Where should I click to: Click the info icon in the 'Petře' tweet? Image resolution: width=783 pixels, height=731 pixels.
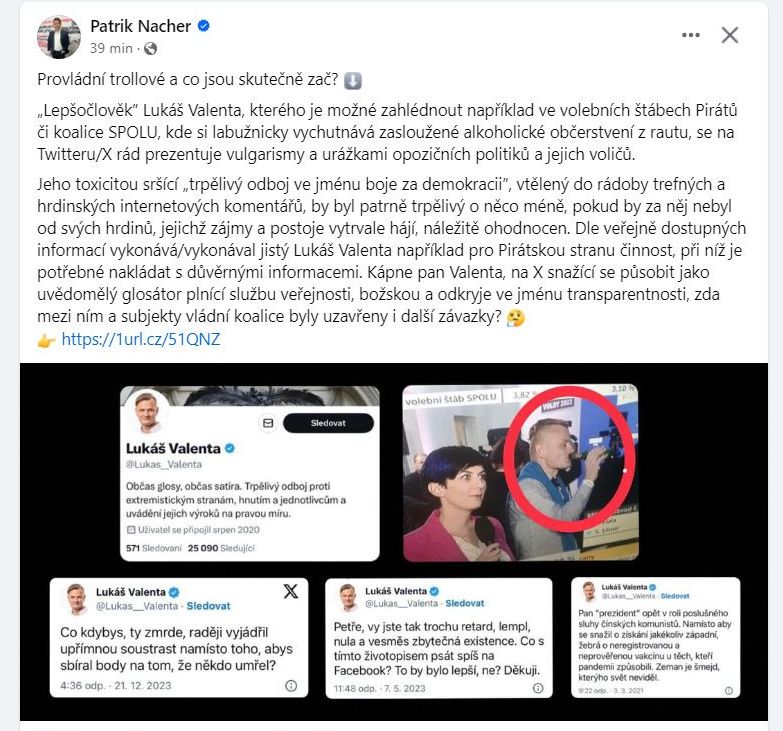click(538, 688)
